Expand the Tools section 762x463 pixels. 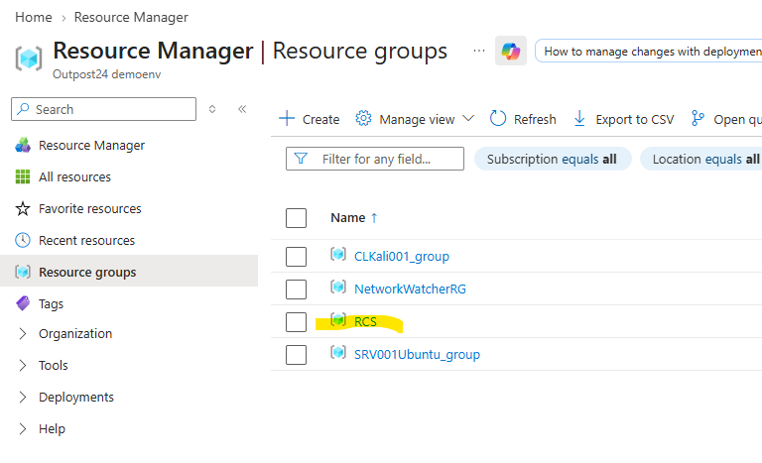point(23,365)
